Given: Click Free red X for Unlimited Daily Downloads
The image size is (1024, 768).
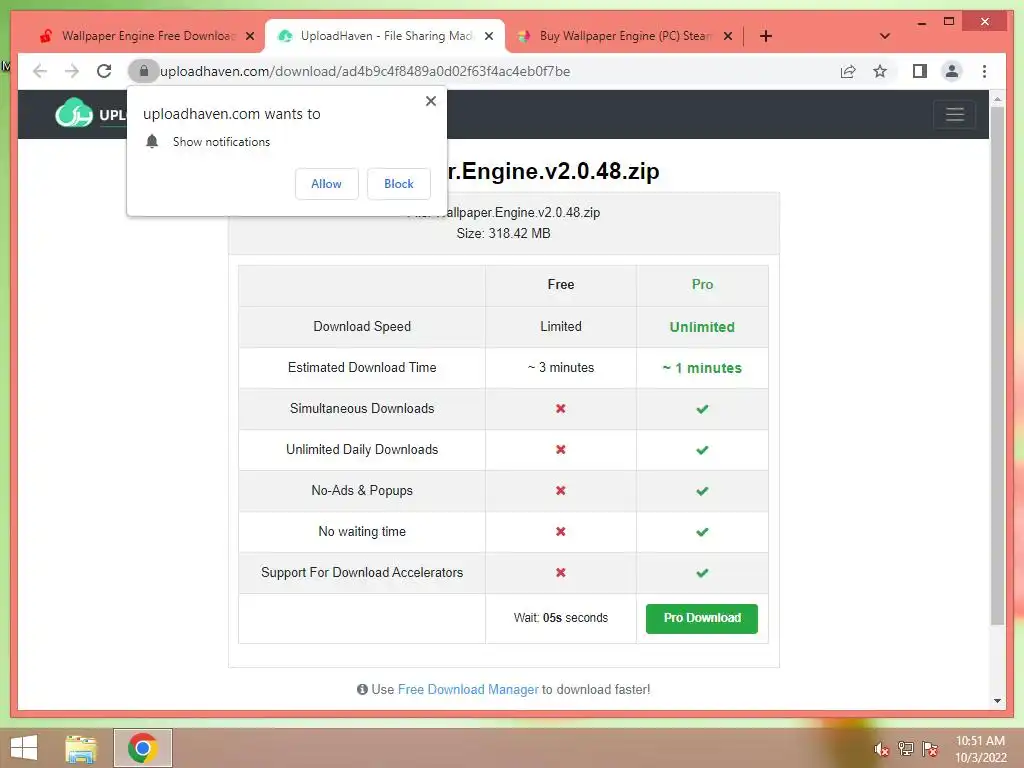Looking at the screenshot, I should tap(560, 450).
